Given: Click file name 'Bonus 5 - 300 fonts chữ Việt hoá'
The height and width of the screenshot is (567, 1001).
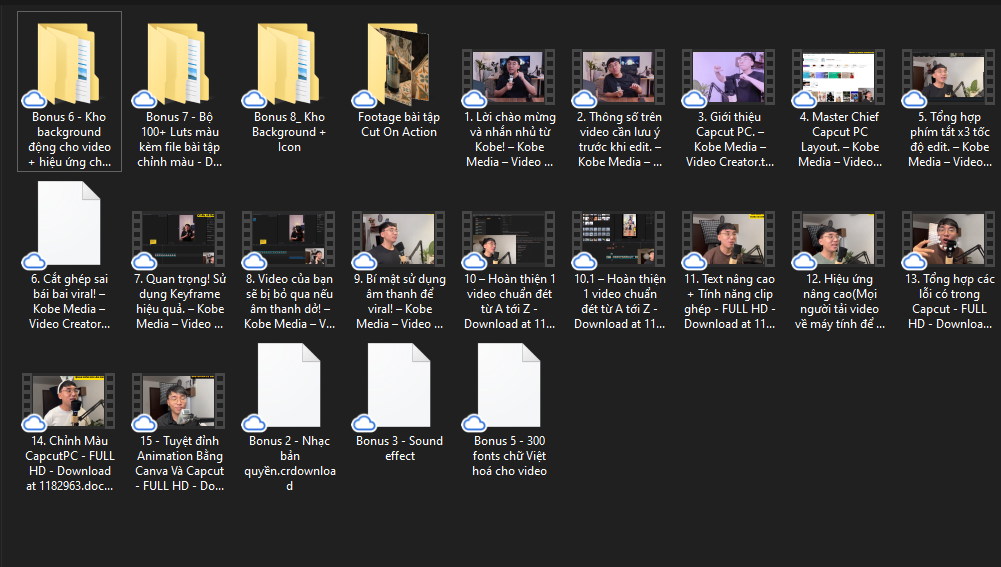Looking at the screenshot, I should coord(509,456).
